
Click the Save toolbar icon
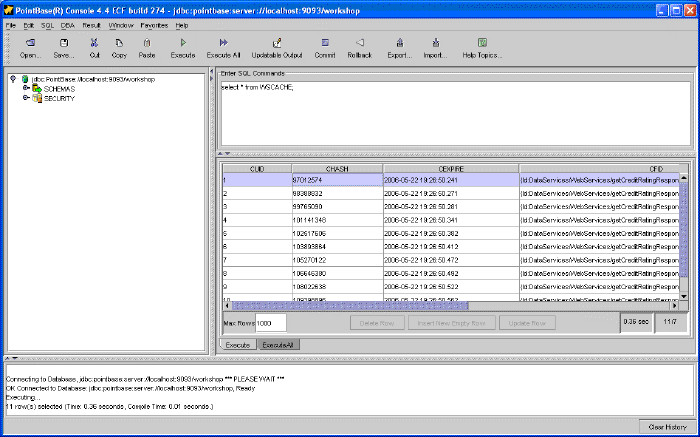64,43
